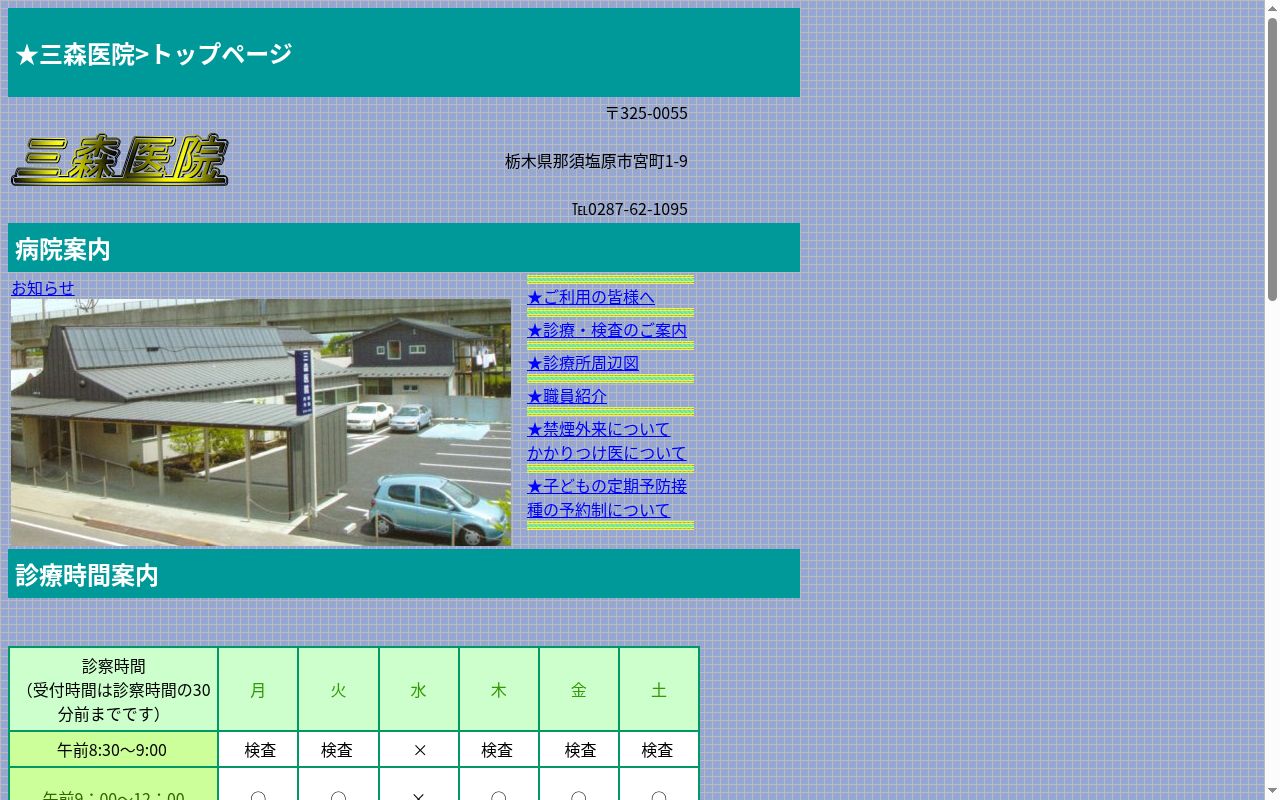Click the 診療時間案内 section heading
The width and height of the screenshot is (1280, 800).
pos(87,575)
